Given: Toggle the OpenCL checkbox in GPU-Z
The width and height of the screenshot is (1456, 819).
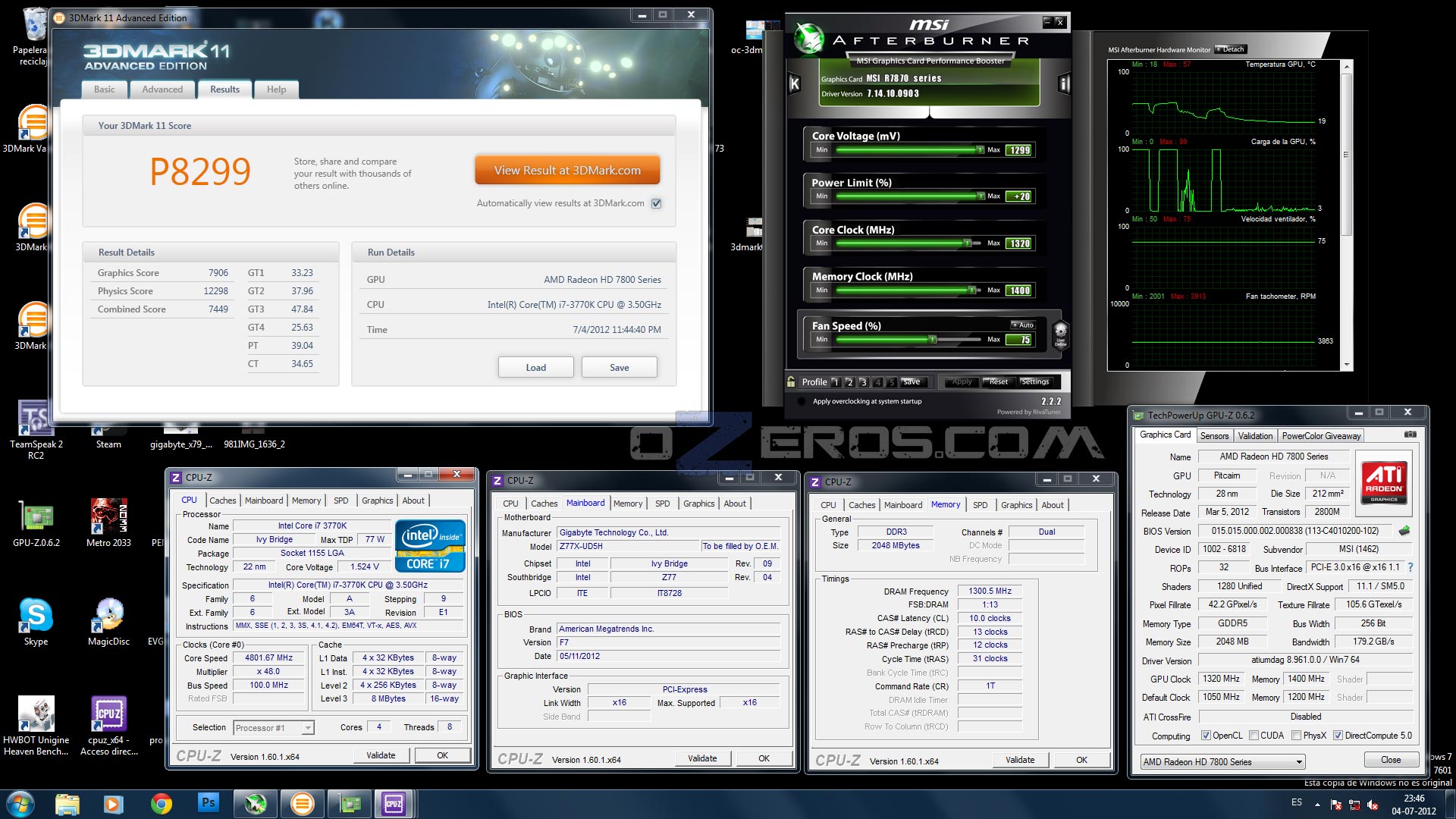Looking at the screenshot, I should [1206, 735].
